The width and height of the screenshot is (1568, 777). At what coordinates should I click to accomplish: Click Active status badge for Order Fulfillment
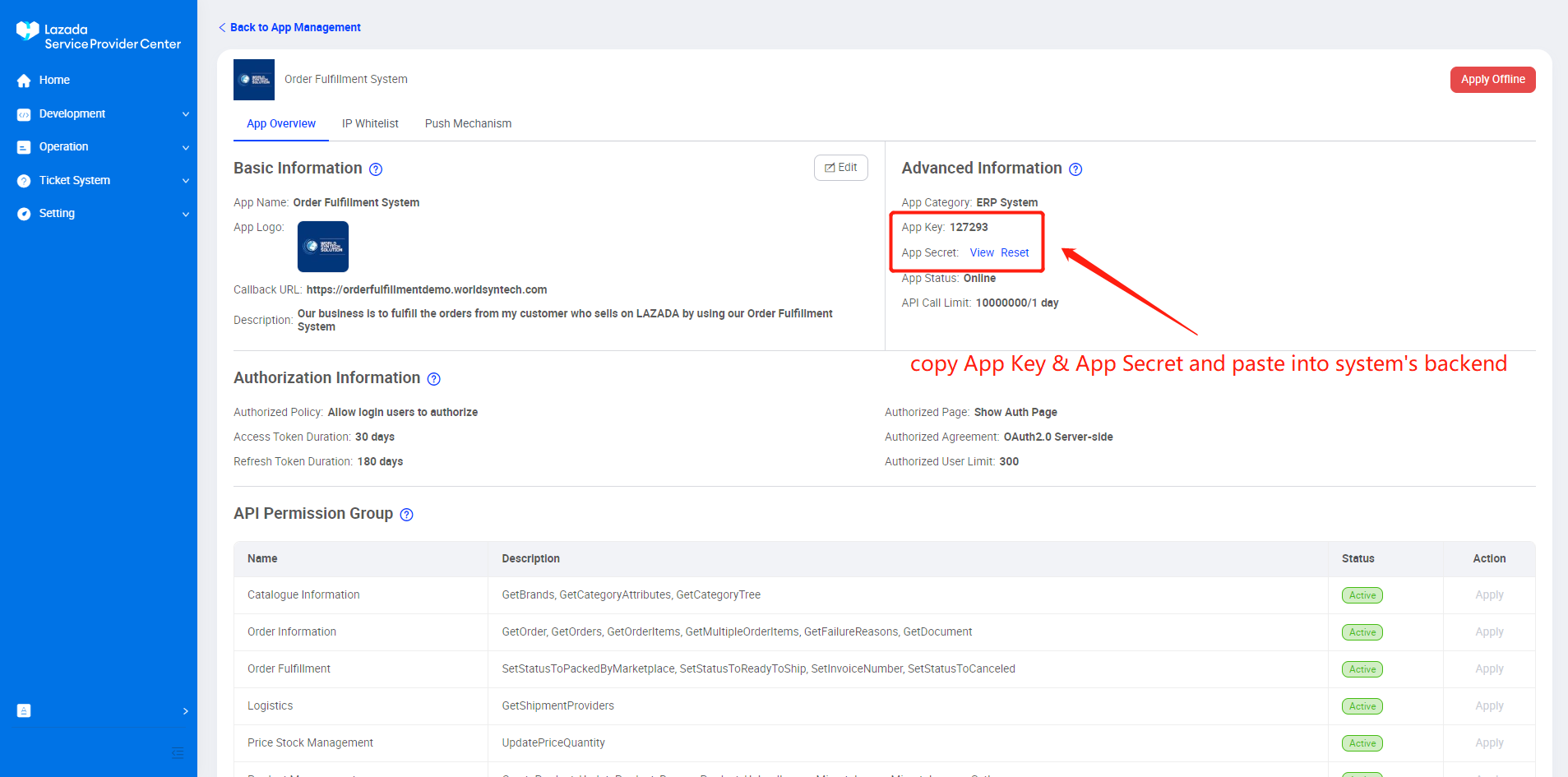point(1362,669)
